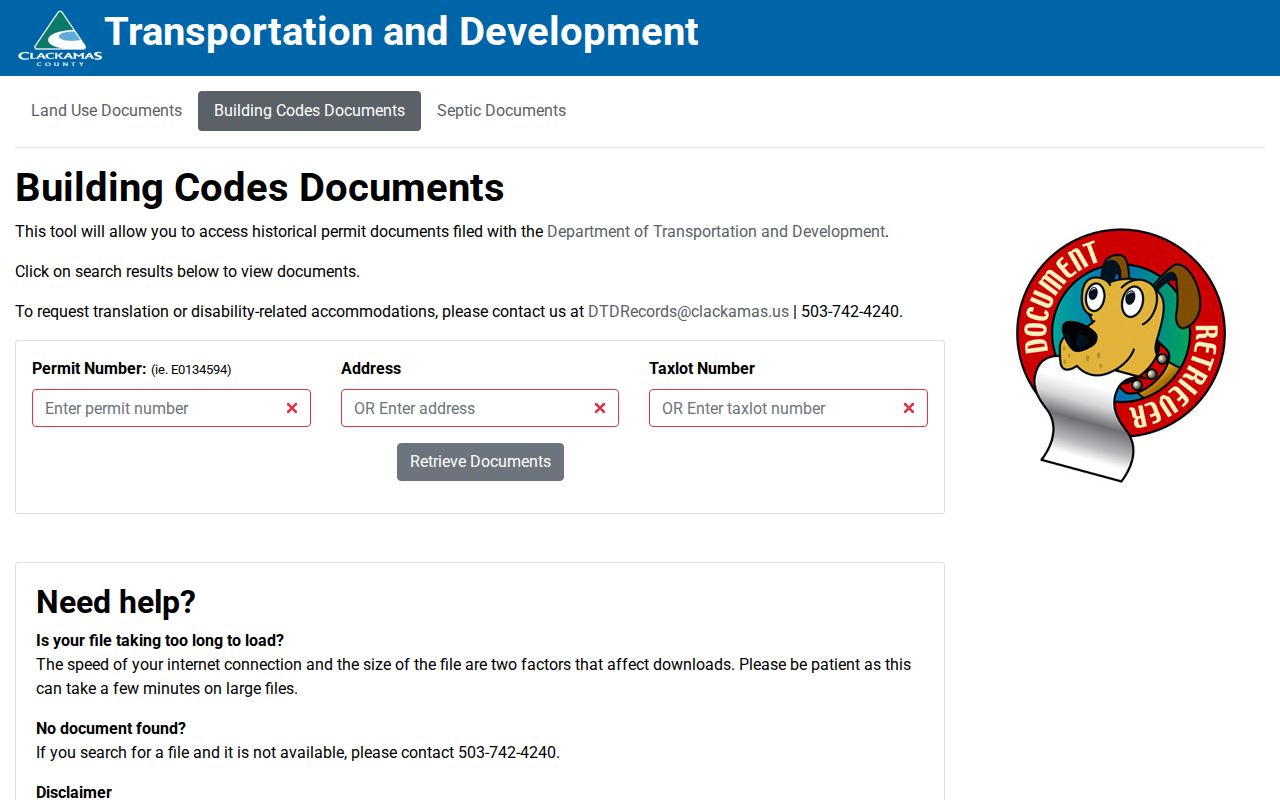Open the Land Use Documents tab
Viewport: 1280px width, 800px height.
tap(106, 111)
